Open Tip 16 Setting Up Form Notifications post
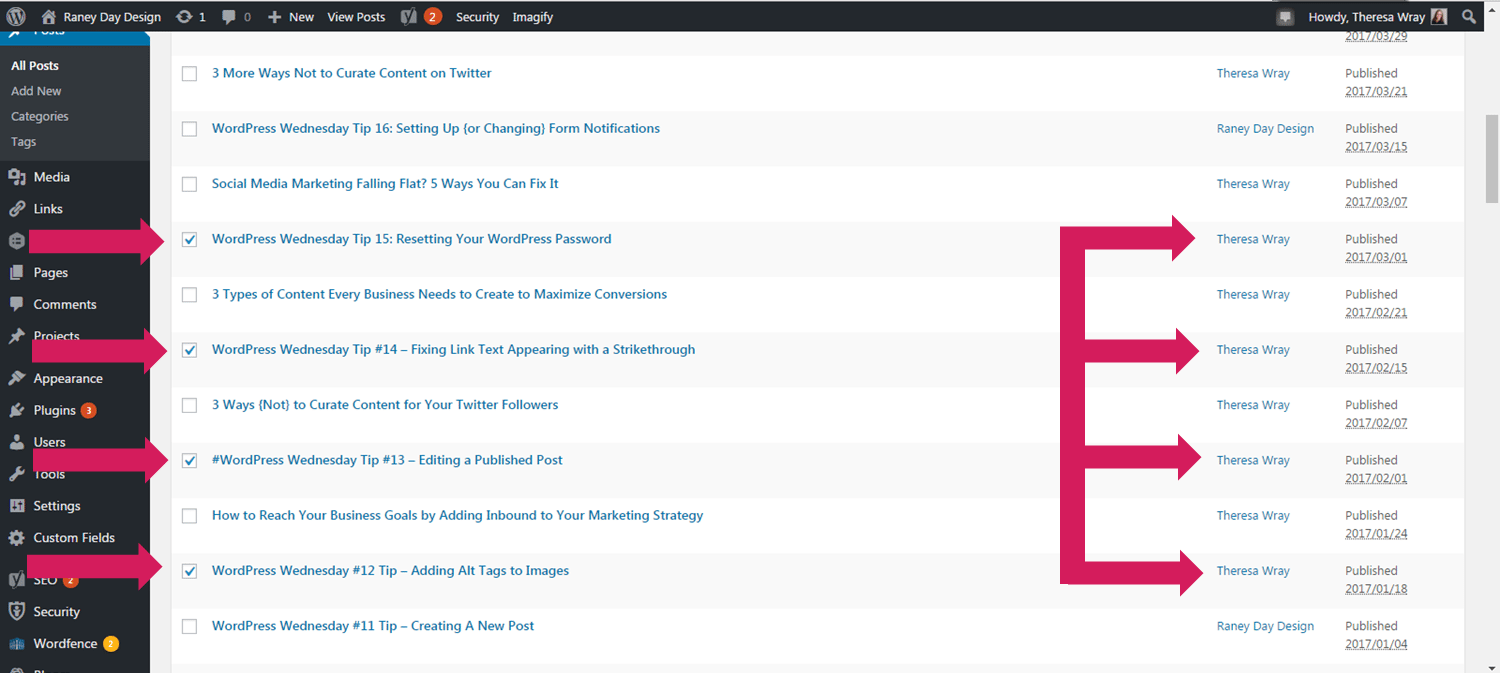This screenshot has width=1500, height=673. (x=436, y=128)
